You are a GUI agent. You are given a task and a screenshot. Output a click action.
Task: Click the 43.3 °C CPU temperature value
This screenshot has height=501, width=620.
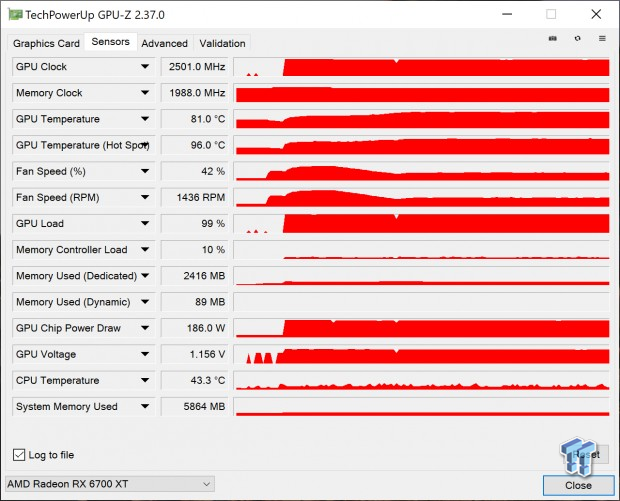(x=194, y=380)
